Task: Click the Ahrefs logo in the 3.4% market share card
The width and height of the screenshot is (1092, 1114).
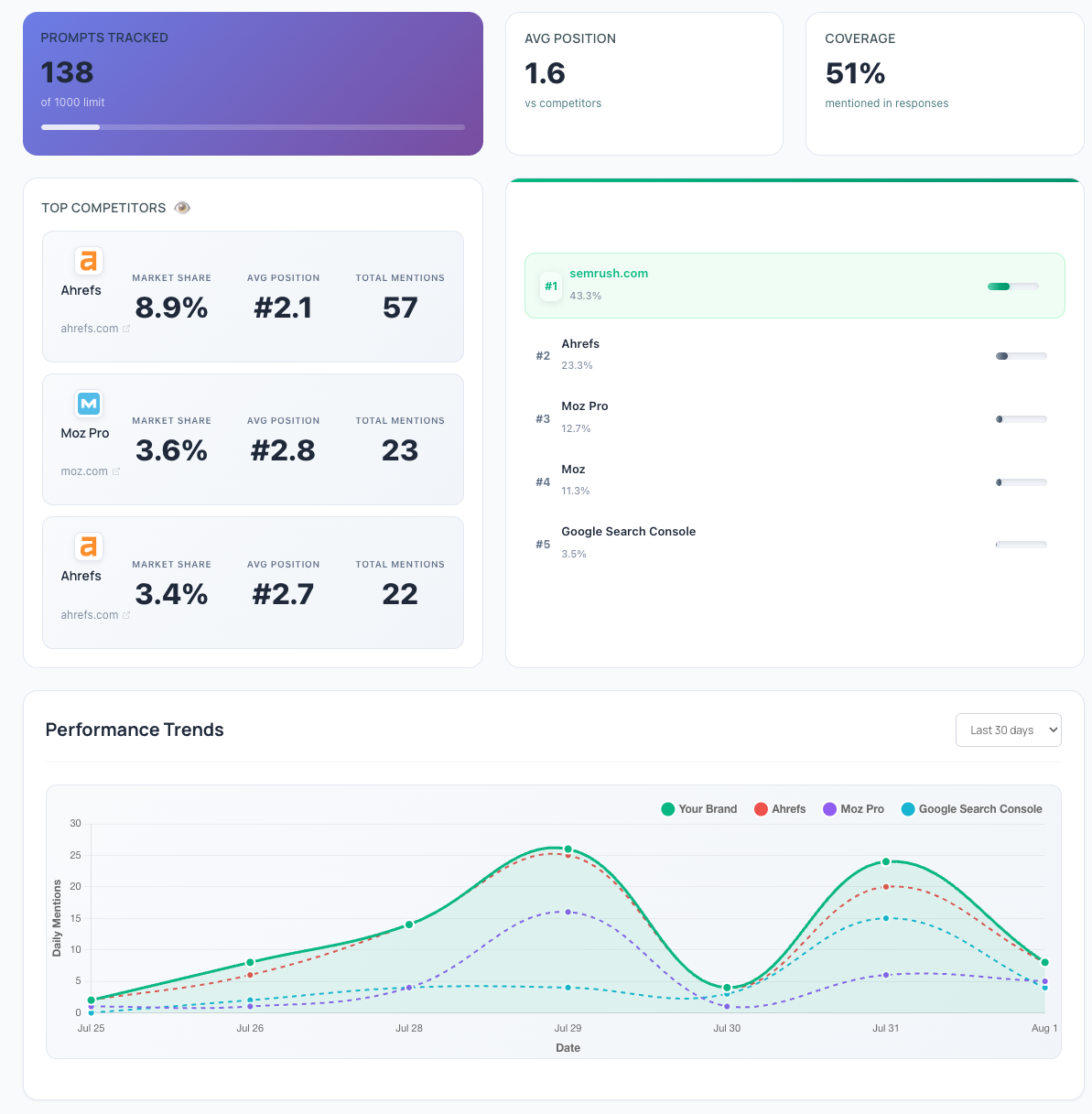Action: [88, 546]
